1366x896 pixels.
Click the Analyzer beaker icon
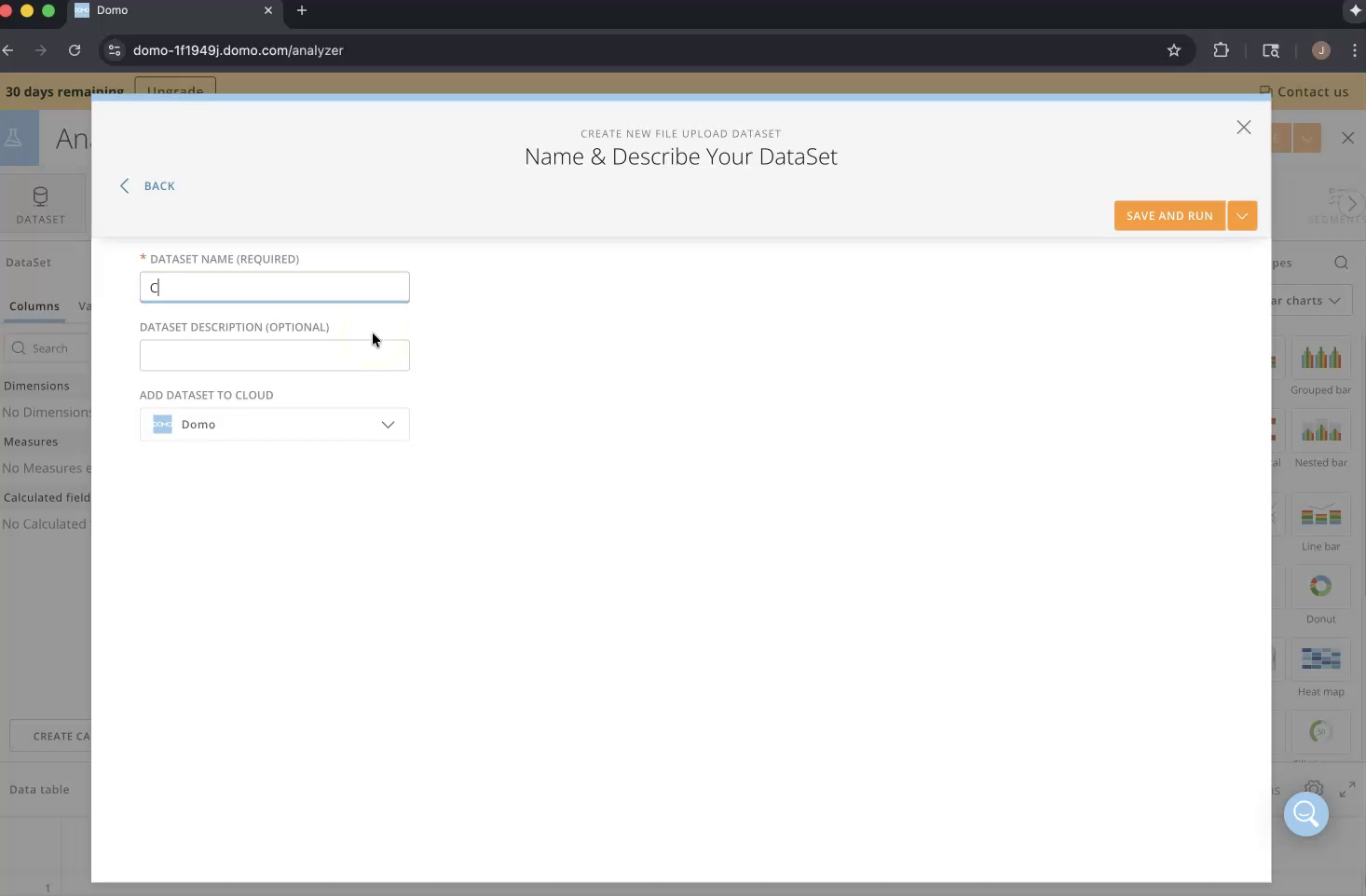click(x=14, y=138)
